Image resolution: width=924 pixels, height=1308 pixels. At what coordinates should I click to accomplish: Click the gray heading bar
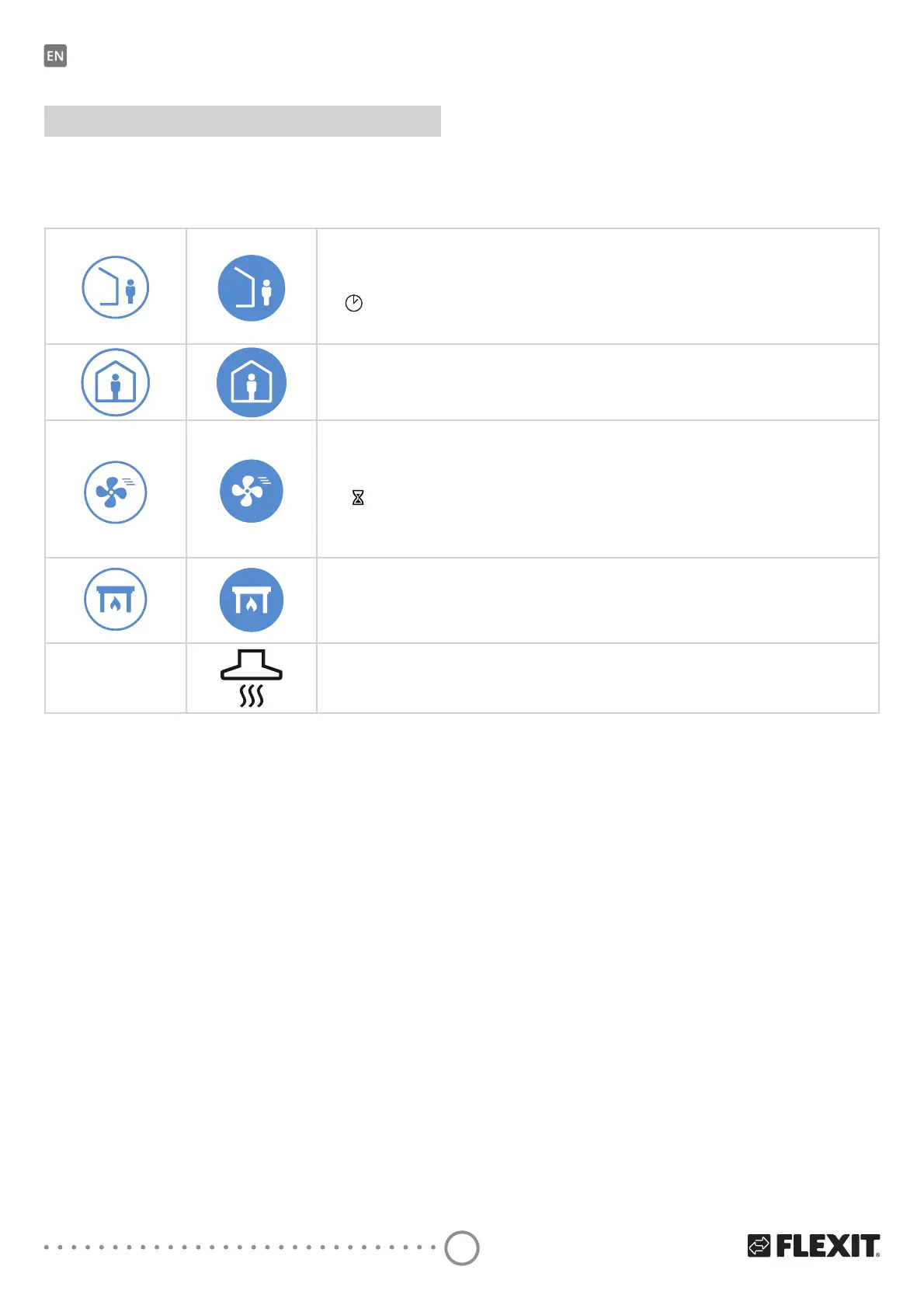tap(242, 121)
